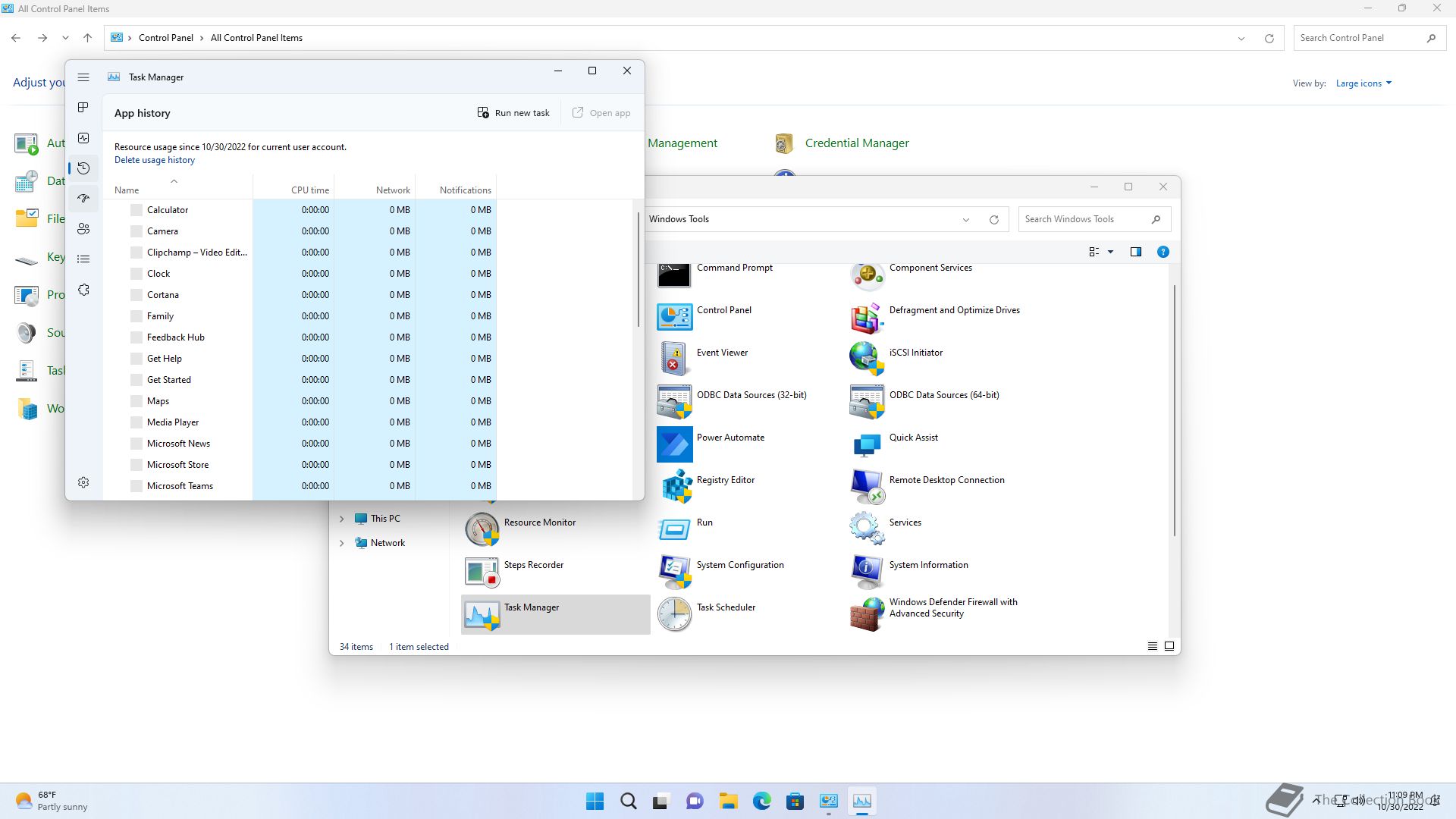
Task: Select App history icon in Task Manager sidebar
Action: coord(83,168)
